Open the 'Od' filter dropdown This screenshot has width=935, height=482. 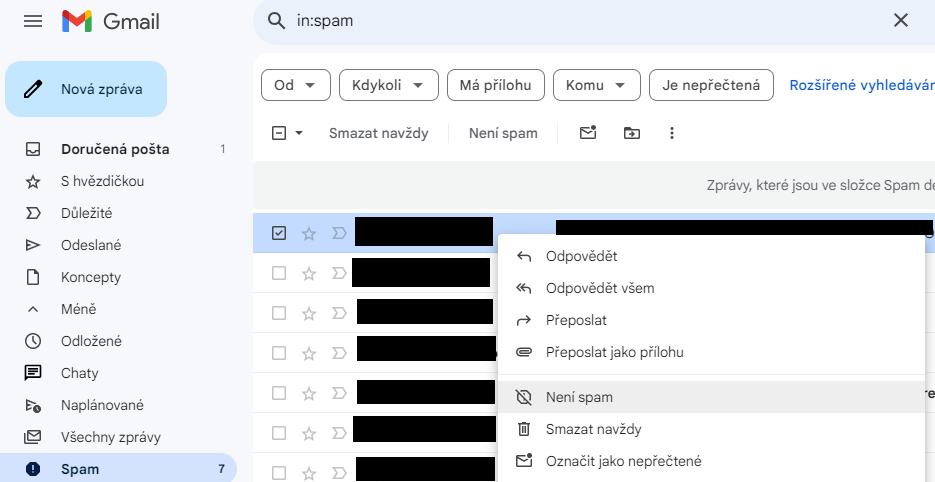[295, 85]
